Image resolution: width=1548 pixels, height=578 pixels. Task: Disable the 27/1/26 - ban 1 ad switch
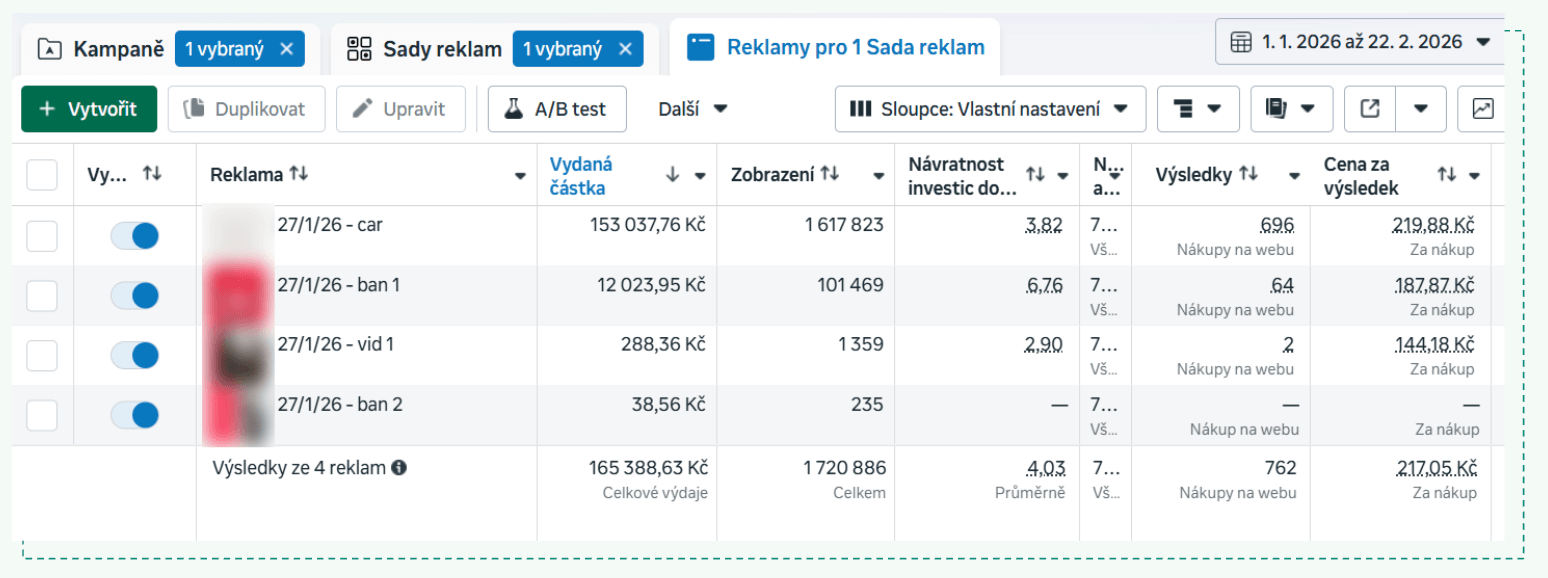[x=135, y=296]
